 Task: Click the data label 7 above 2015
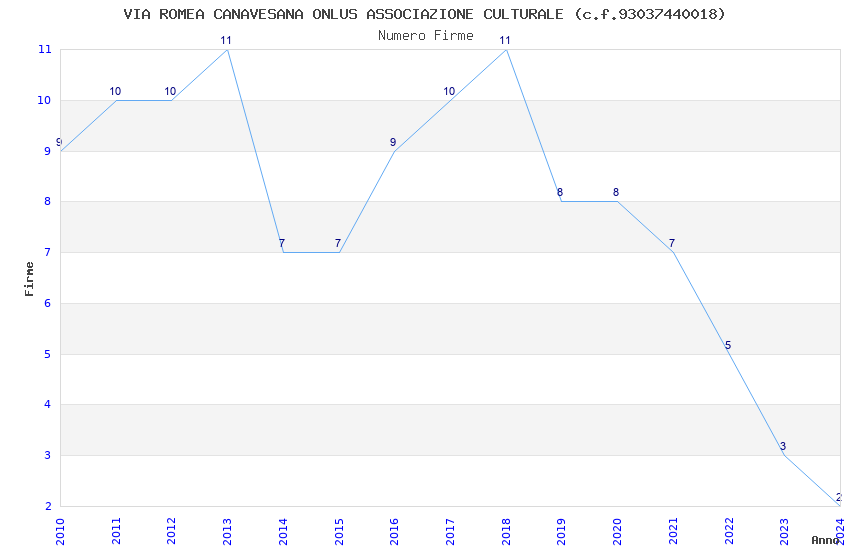click(x=338, y=243)
